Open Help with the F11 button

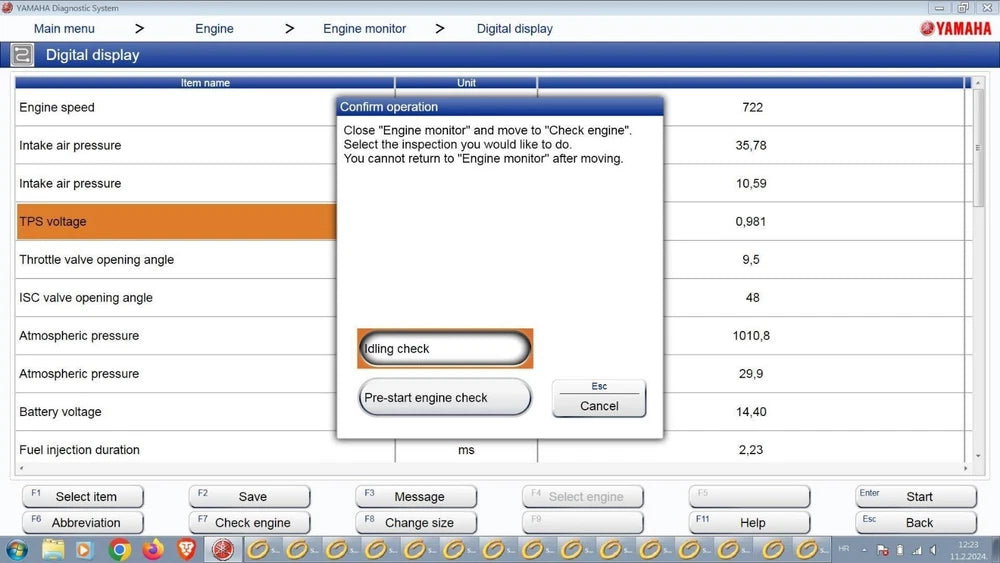pyautogui.click(x=749, y=522)
